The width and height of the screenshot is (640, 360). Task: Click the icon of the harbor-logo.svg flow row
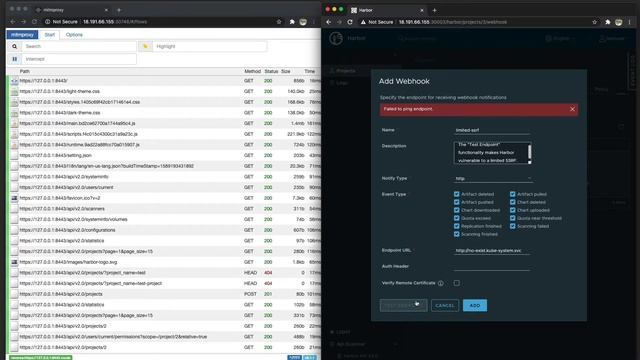click(x=14, y=262)
